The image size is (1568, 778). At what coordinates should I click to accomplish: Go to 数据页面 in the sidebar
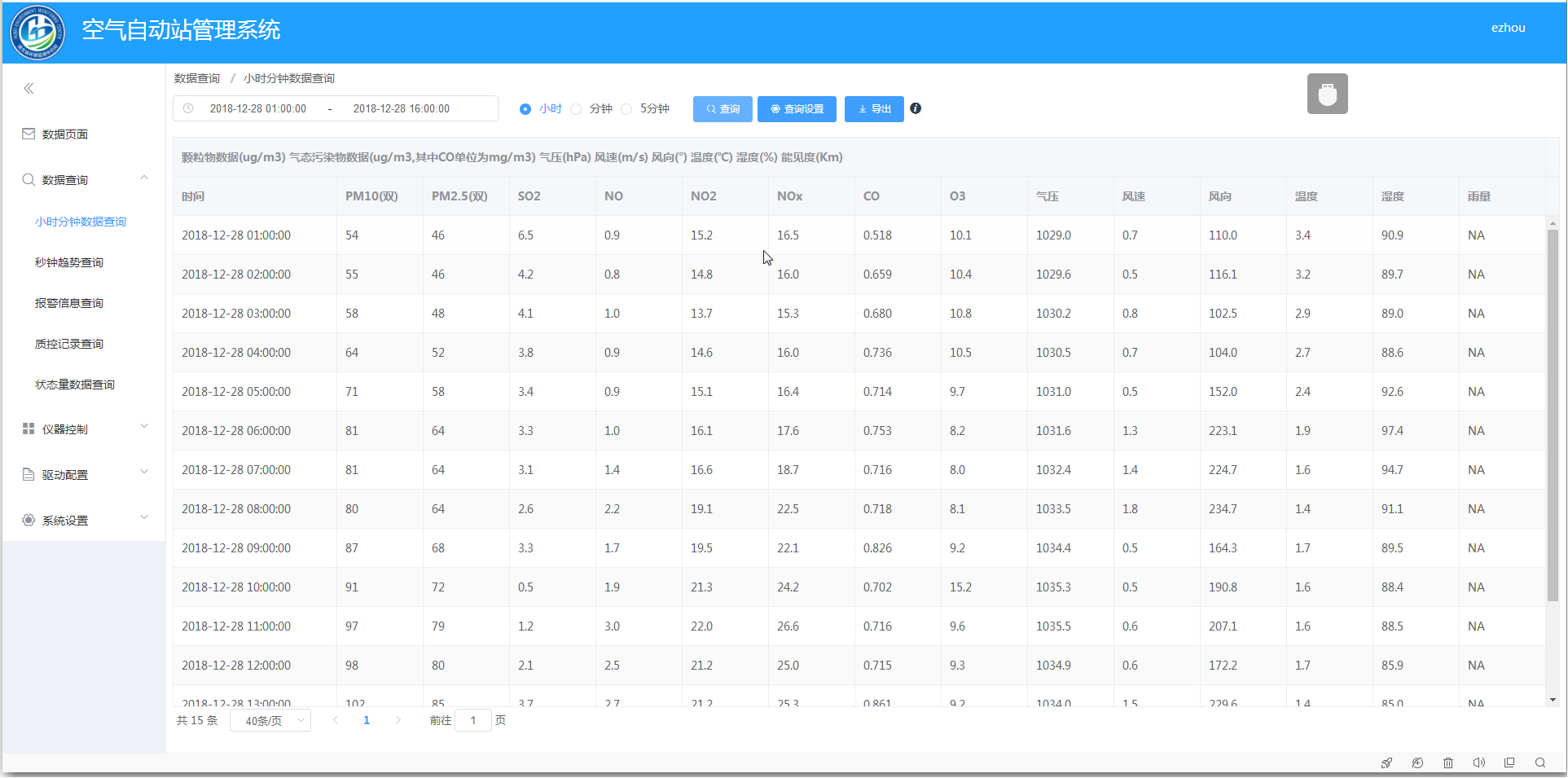pos(65,134)
